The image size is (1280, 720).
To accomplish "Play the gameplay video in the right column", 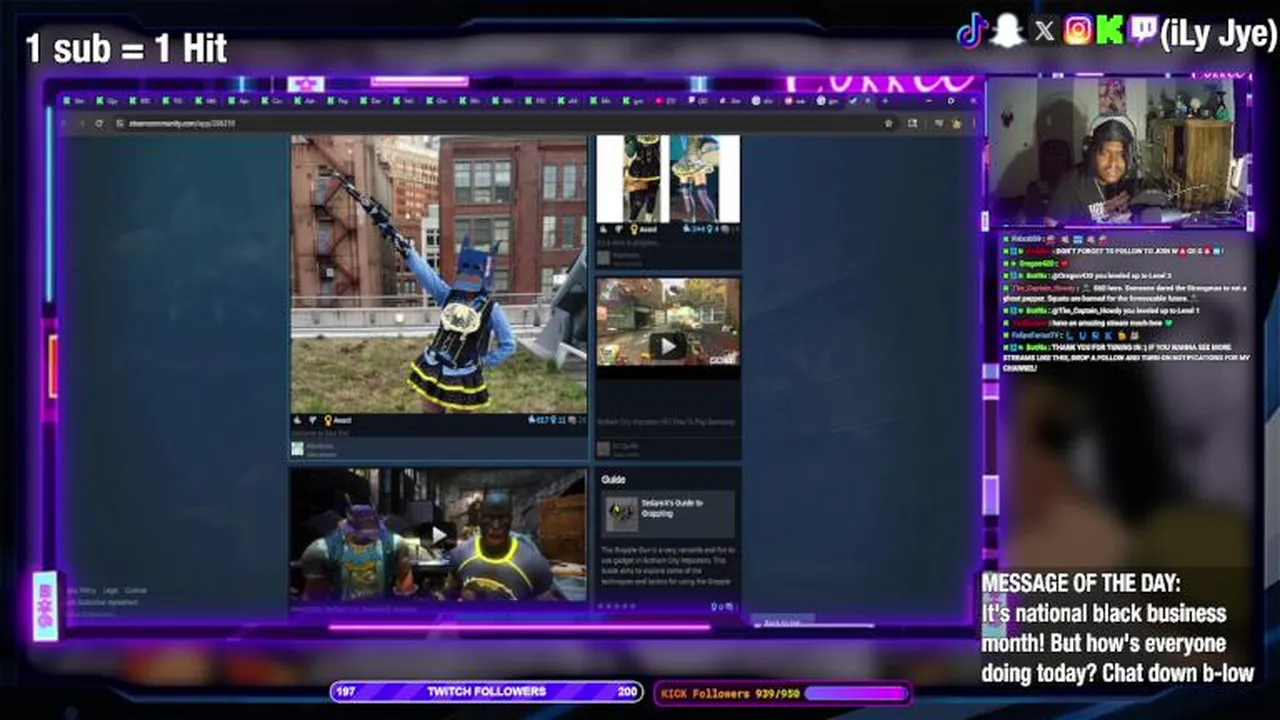I will tap(668, 346).
